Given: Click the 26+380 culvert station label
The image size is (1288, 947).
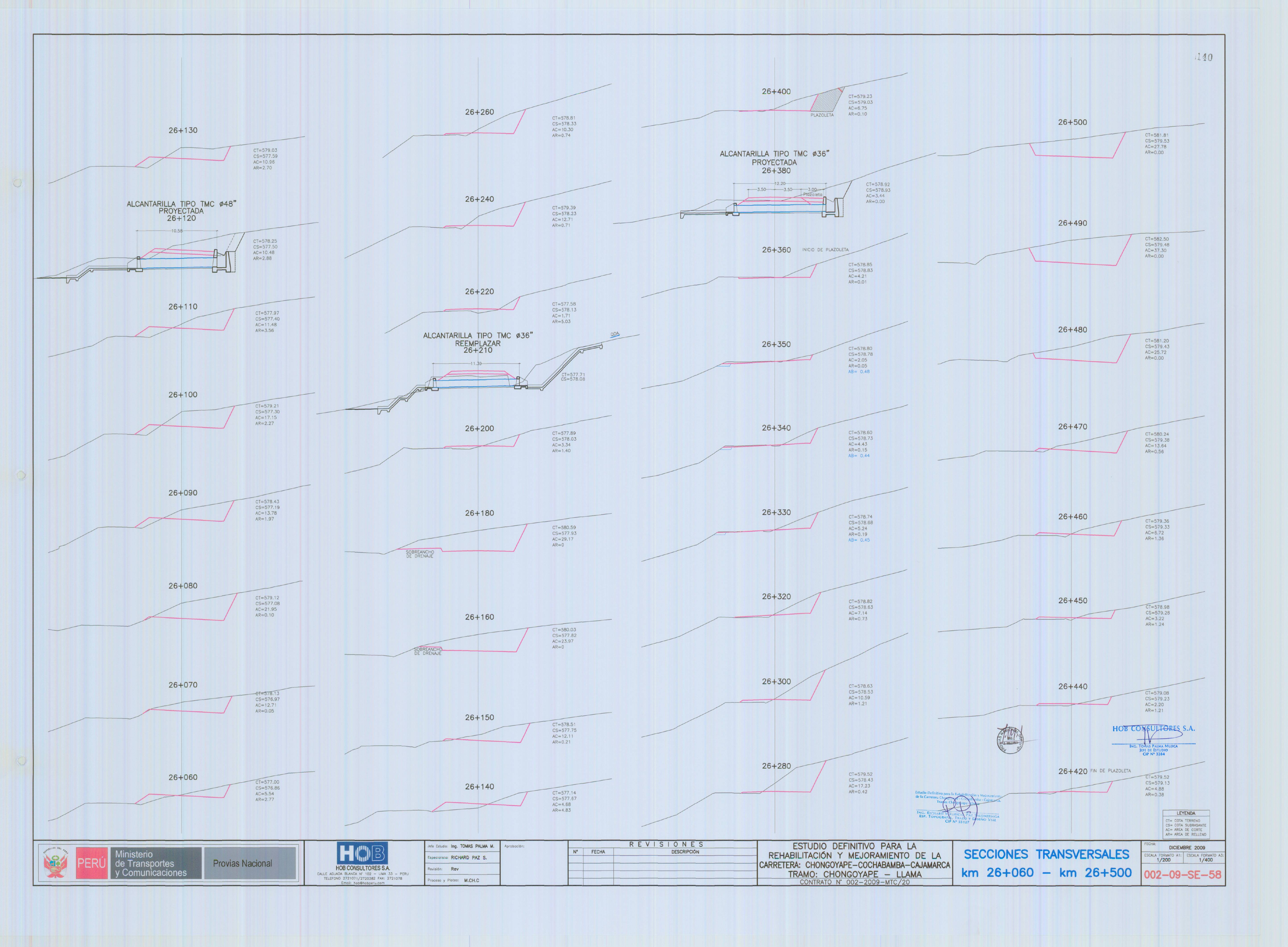Looking at the screenshot, I should pyautogui.click(x=776, y=171).
